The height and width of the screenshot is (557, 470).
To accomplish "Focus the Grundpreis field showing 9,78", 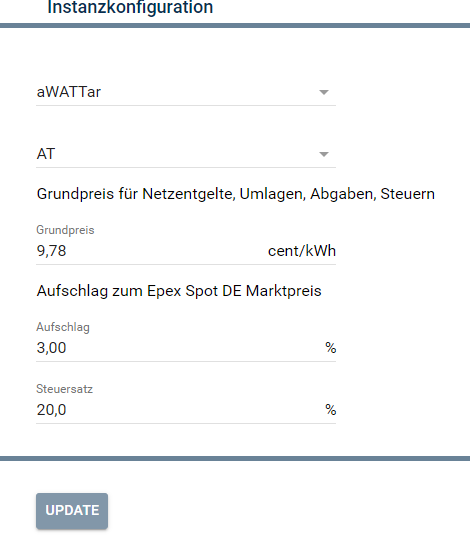I will [186, 251].
